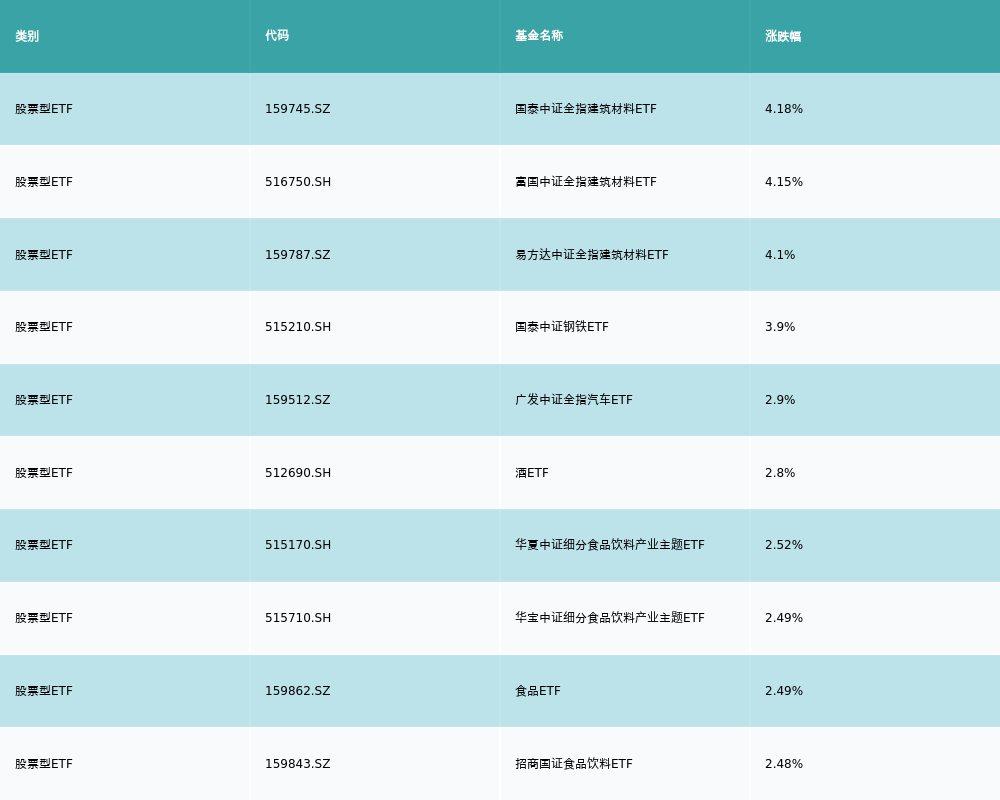This screenshot has height=800, width=1000.
Task: Click fund name 国泰中证钢铁ETF
Action: click(562, 327)
